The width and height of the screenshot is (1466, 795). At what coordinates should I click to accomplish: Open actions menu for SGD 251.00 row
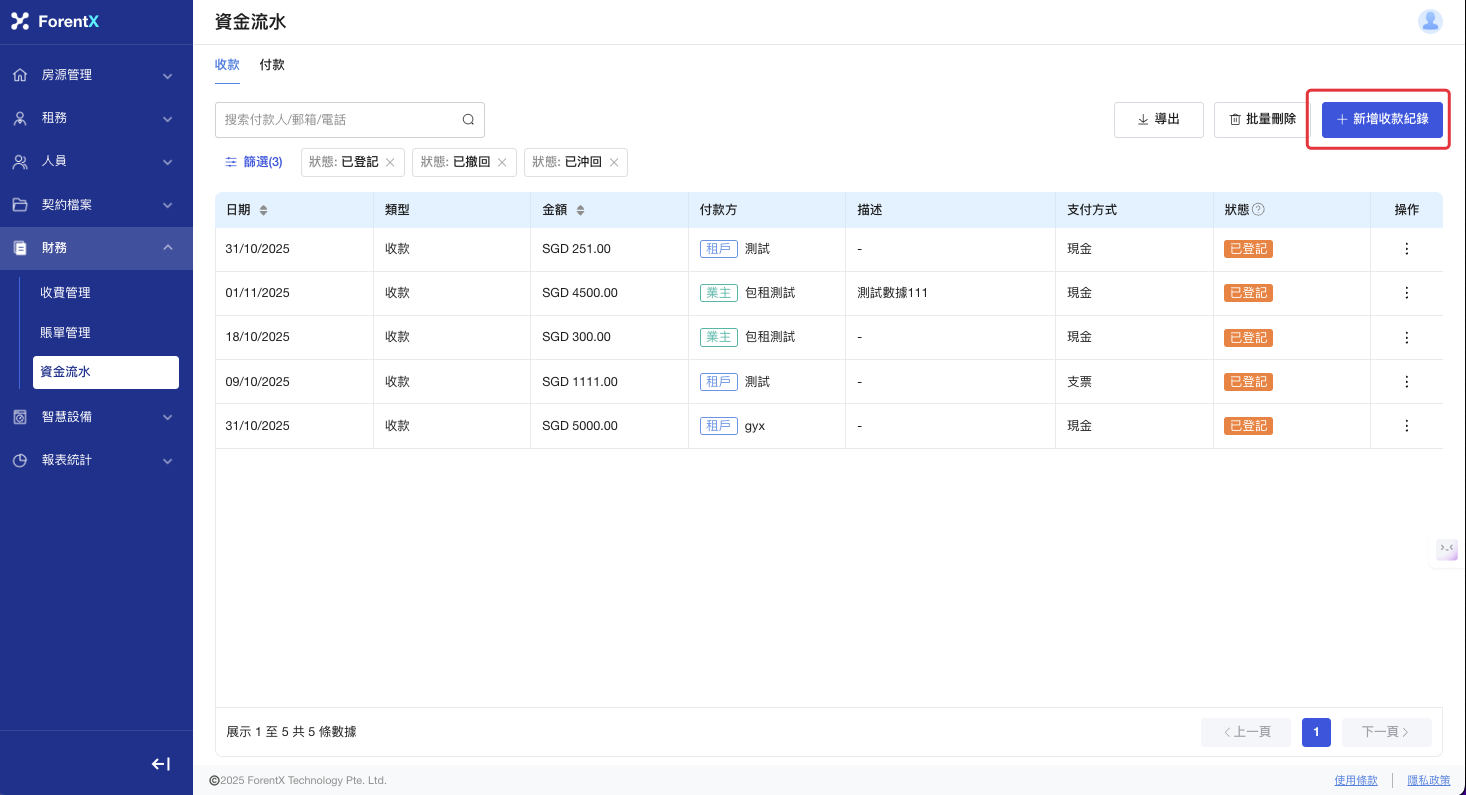[1406, 249]
